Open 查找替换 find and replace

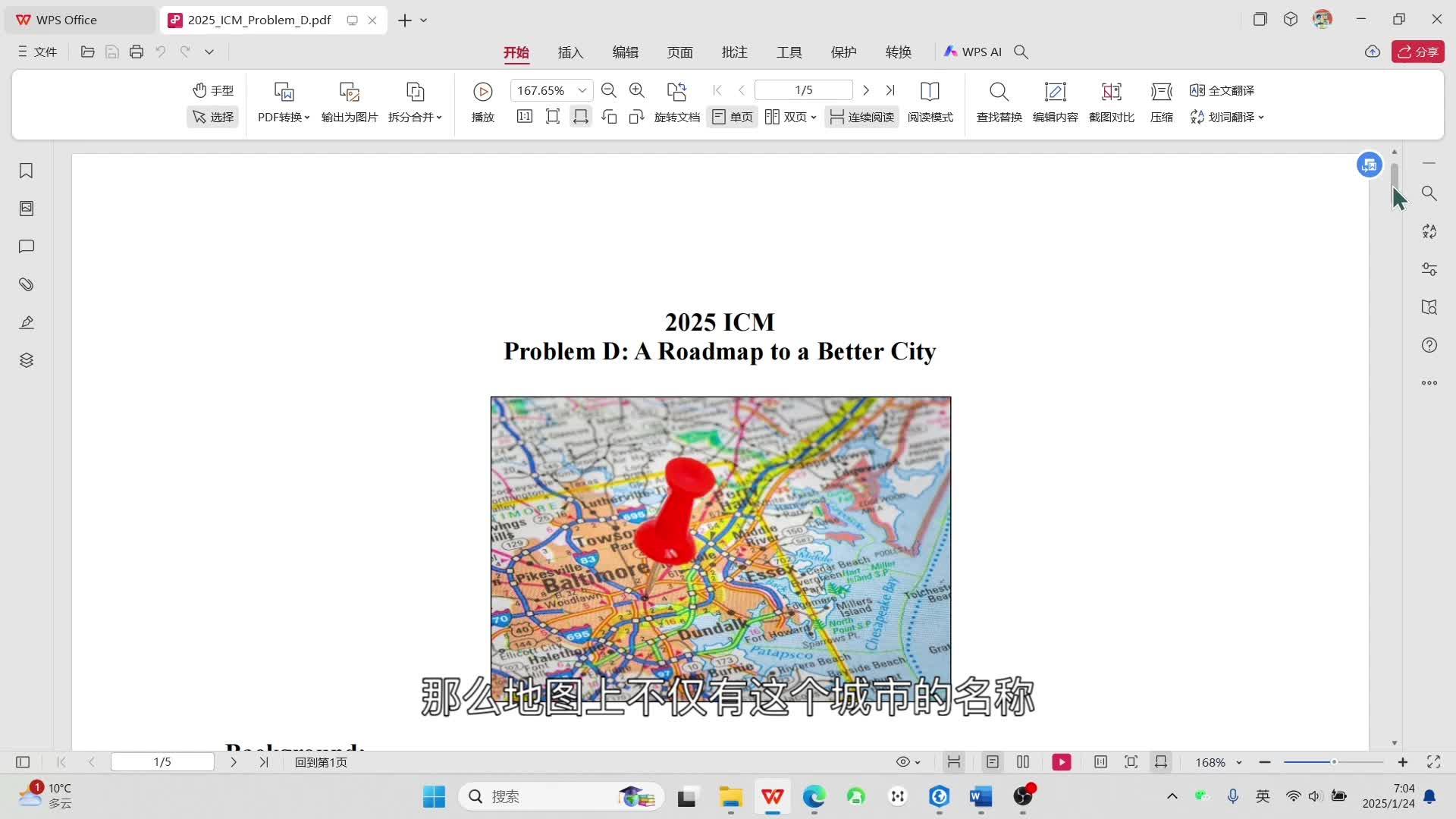coord(998,102)
